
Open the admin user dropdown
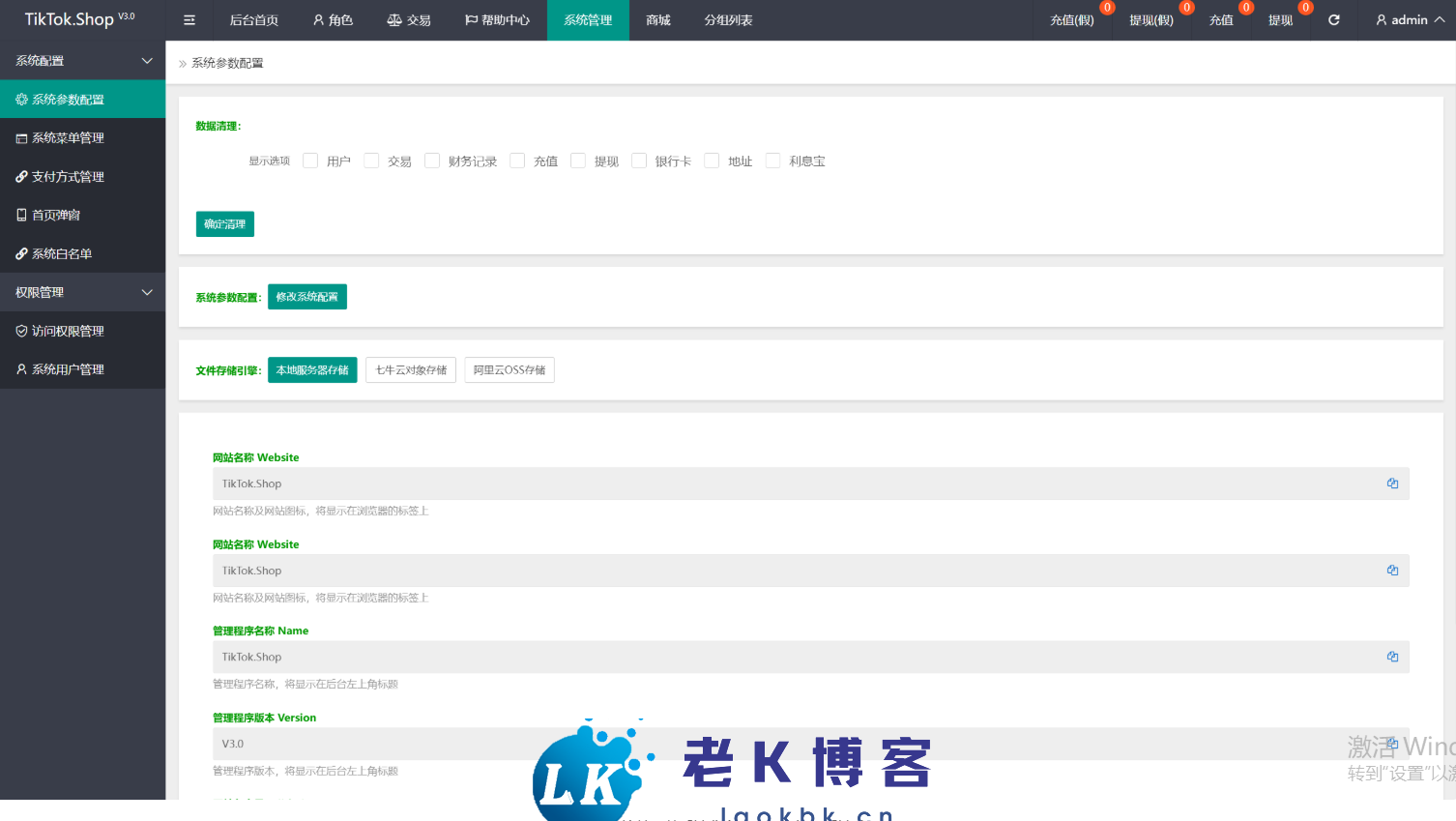pos(1410,20)
